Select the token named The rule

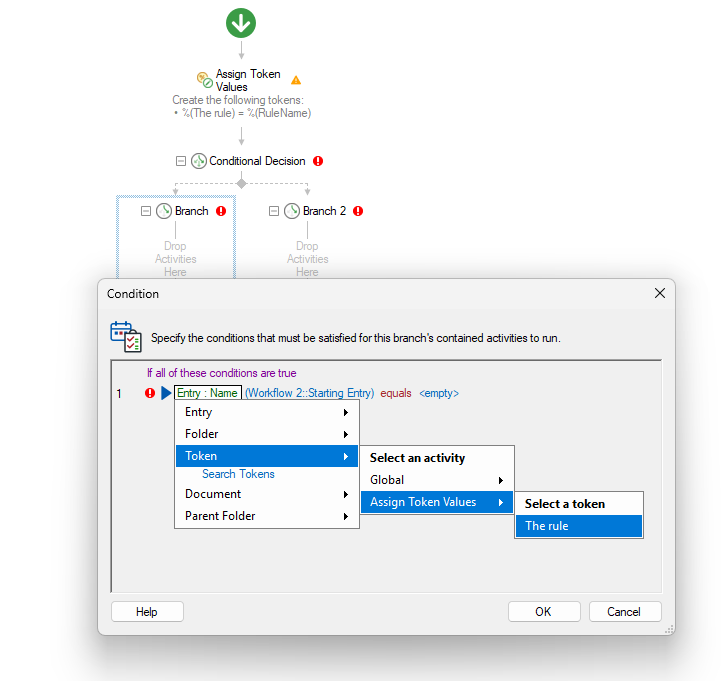[579, 526]
